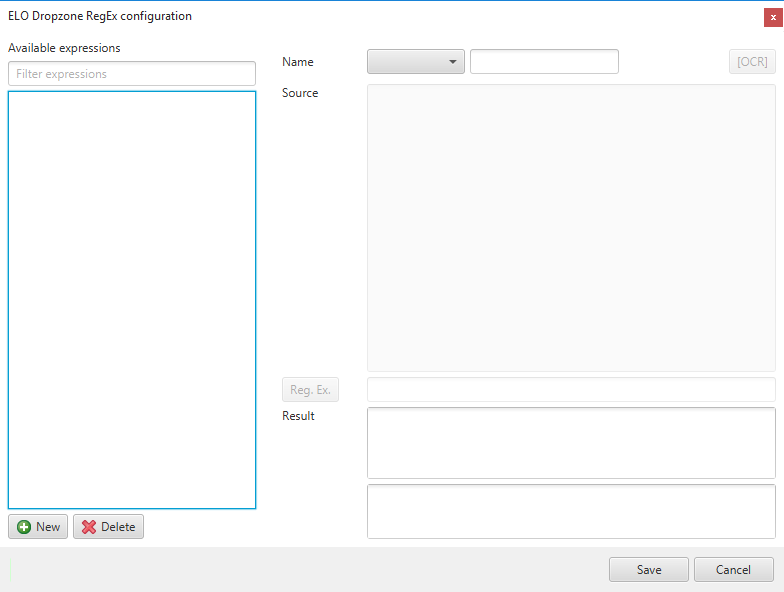Viewport: 784px width, 592px height.
Task: Click the New expression button
Action: [38, 526]
